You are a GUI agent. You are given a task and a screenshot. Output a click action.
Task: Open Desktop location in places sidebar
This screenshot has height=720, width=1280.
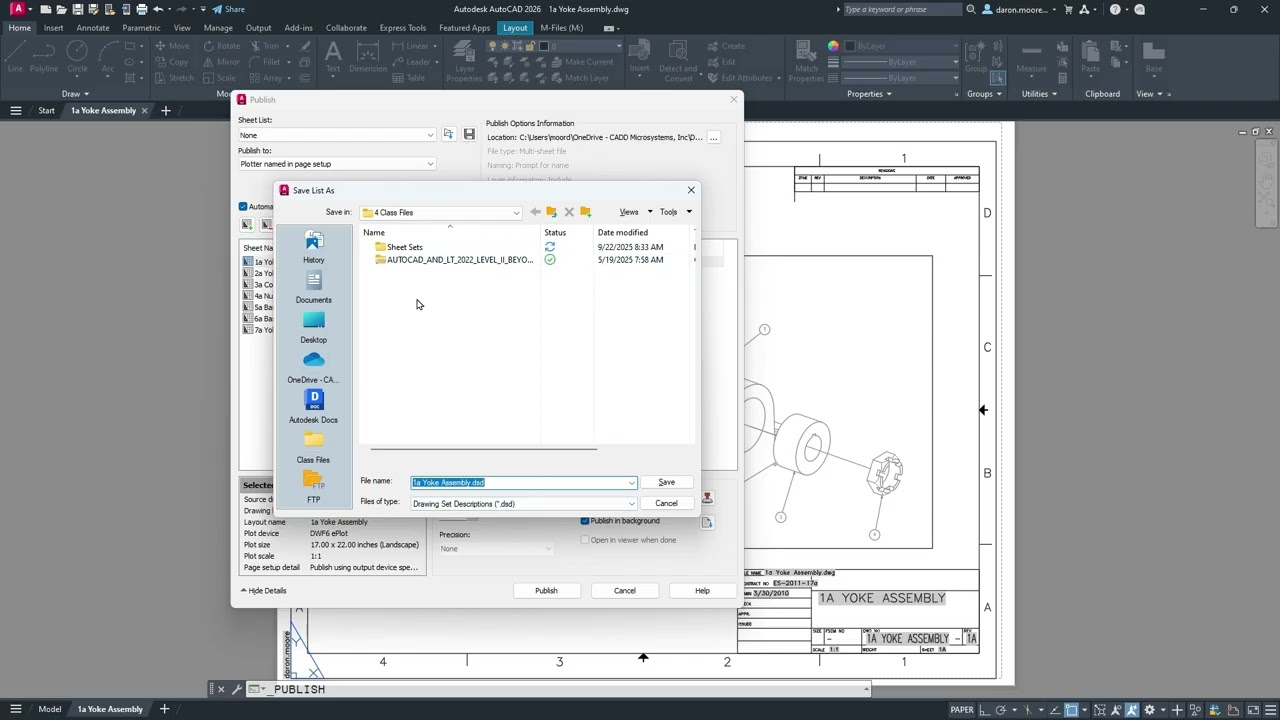314,327
